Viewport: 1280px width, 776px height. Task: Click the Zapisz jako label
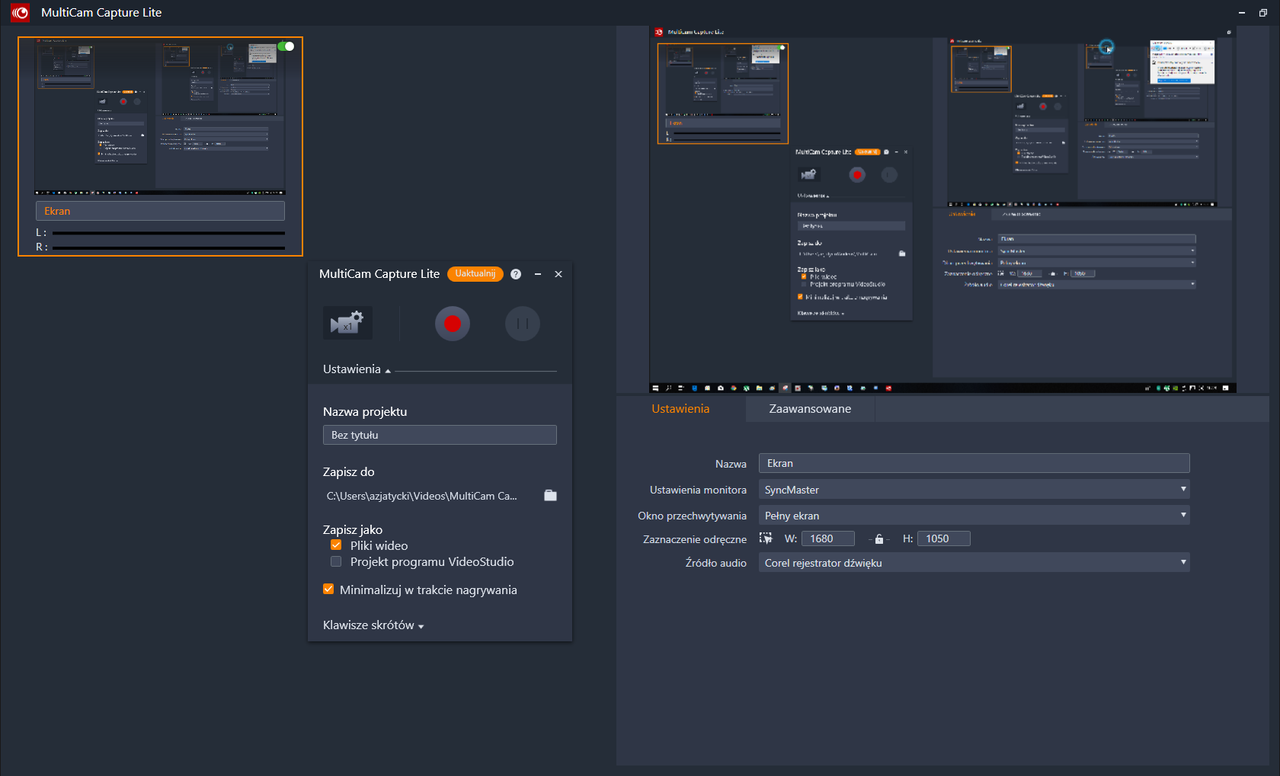pos(352,530)
